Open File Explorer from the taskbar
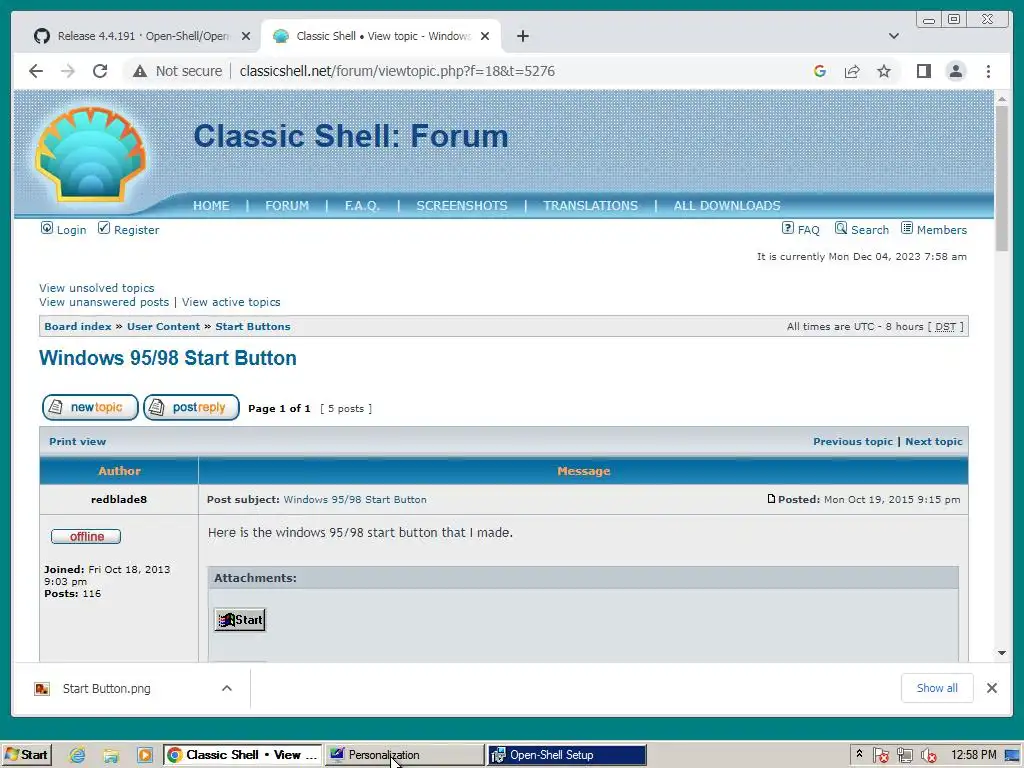 111,755
